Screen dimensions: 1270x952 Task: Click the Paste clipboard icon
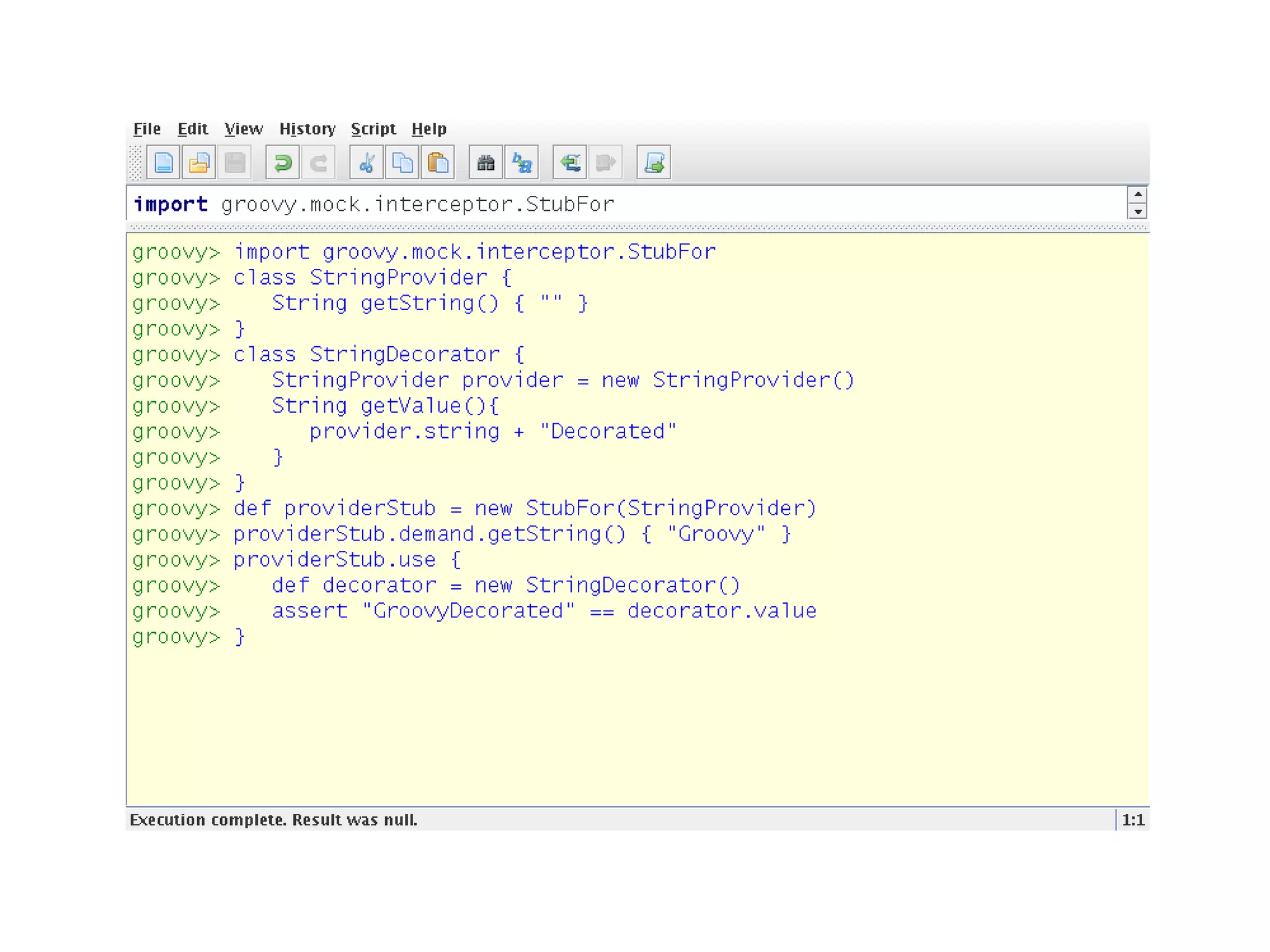[438, 163]
